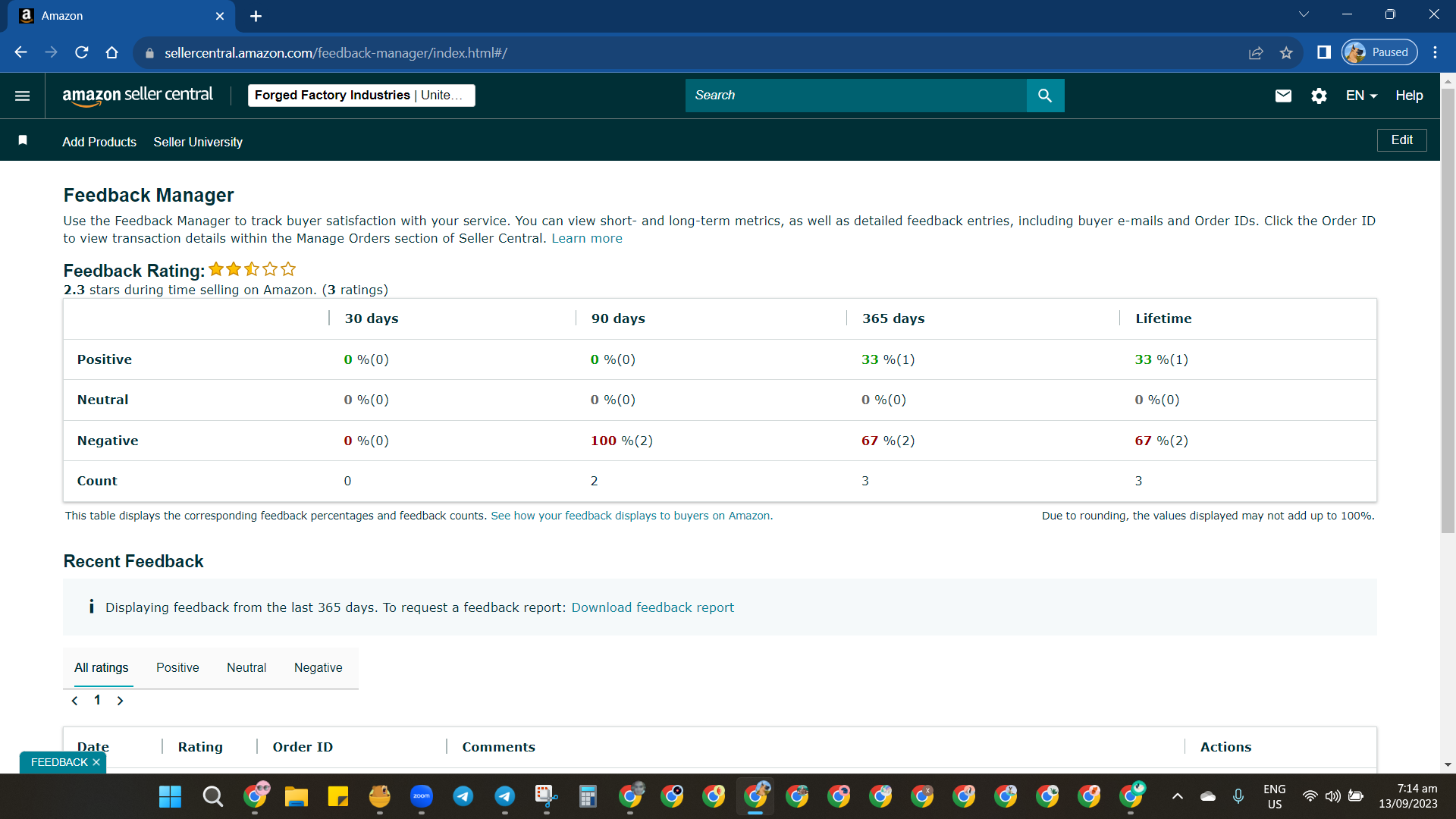The width and height of the screenshot is (1456, 819).
Task: Click the 90 days column header
Action: [618, 318]
